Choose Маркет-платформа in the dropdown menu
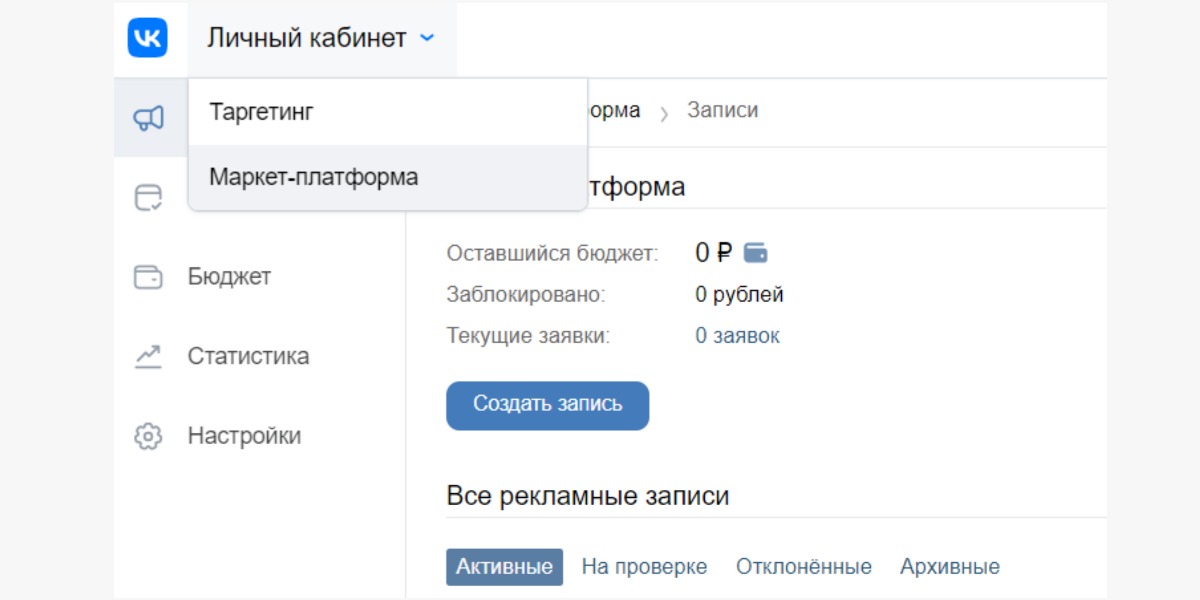The width and height of the screenshot is (1200, 600). [x=387, y=177]
